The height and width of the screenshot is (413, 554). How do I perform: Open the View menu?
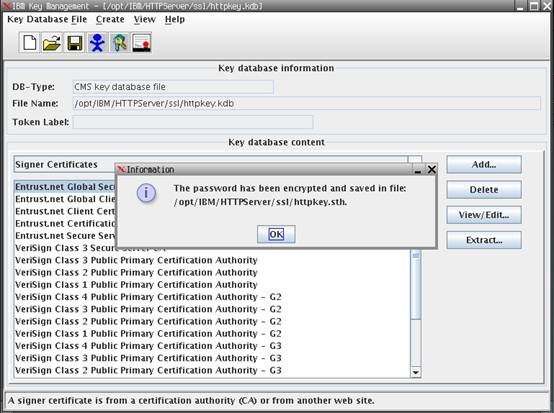coord(145,19)
